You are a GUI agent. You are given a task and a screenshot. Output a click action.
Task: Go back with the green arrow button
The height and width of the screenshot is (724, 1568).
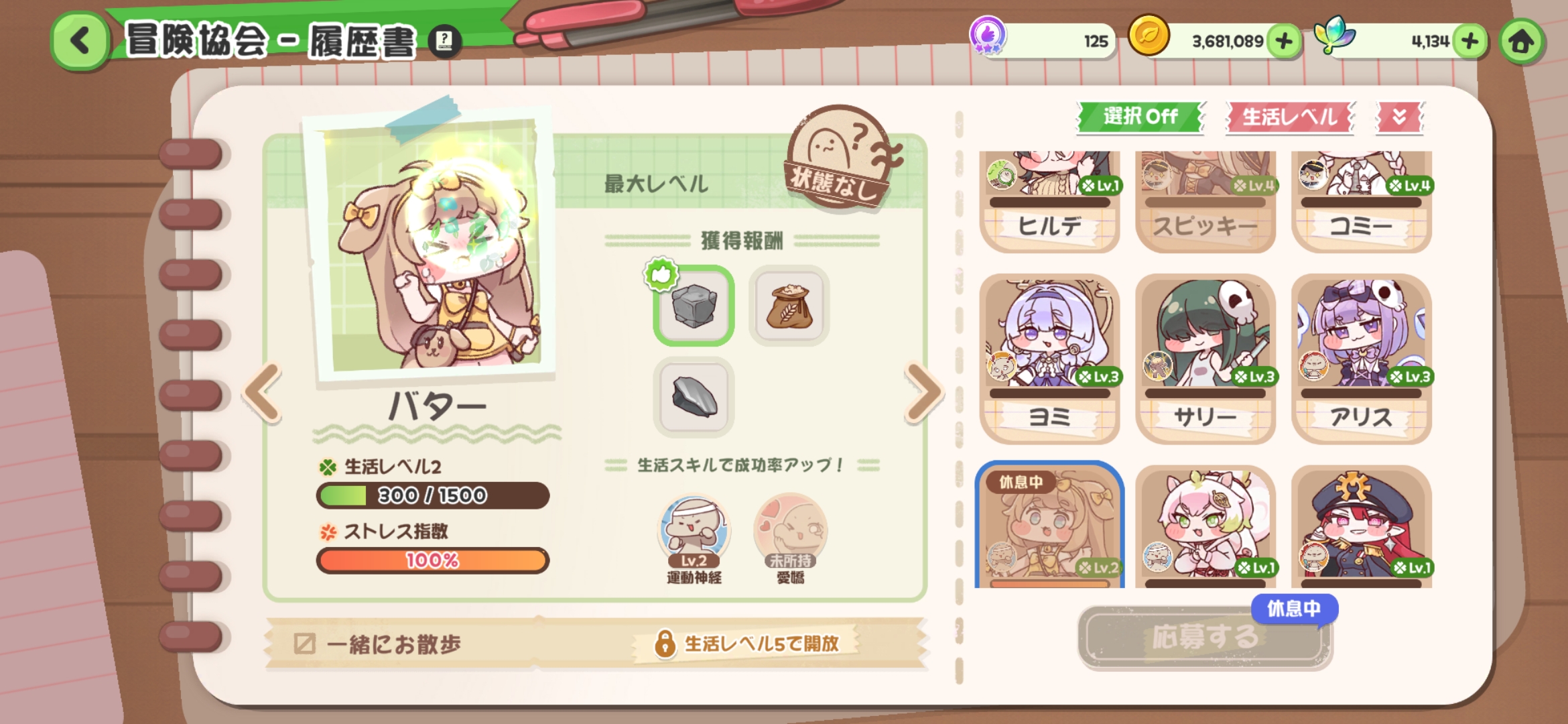(80, 41)
